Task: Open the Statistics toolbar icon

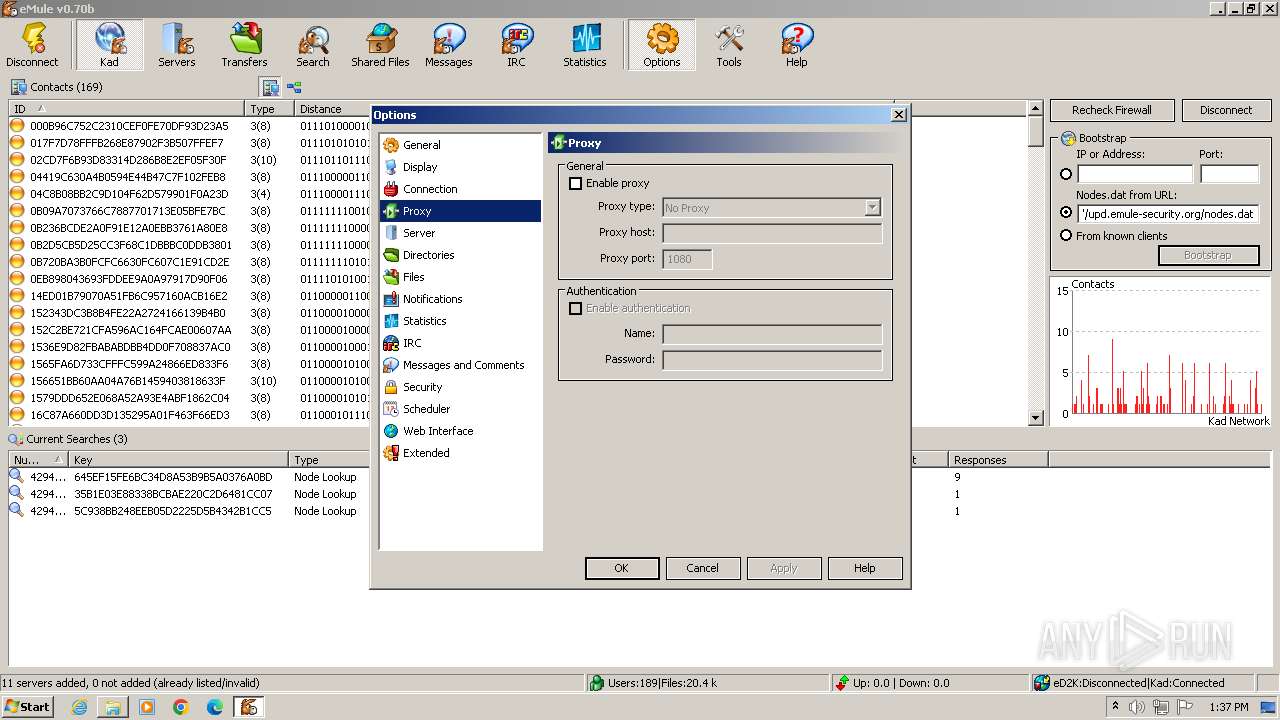Action: (x=585, y=45)
